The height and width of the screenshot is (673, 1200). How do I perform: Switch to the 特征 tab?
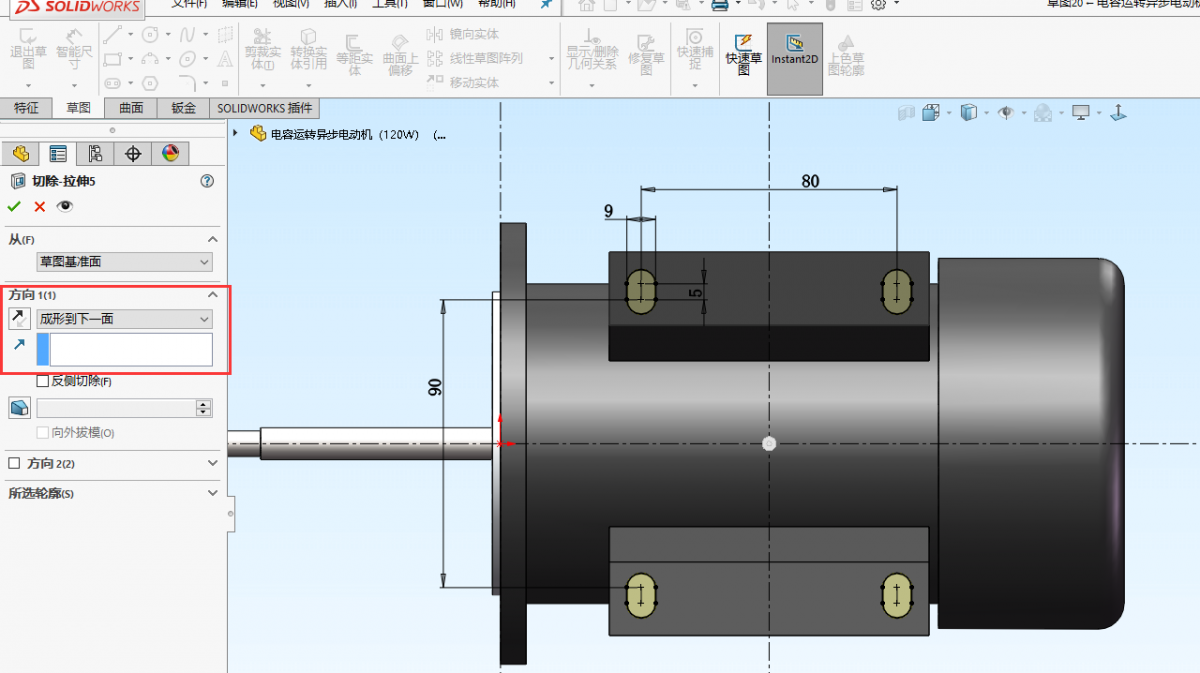(x=26, y=108)
